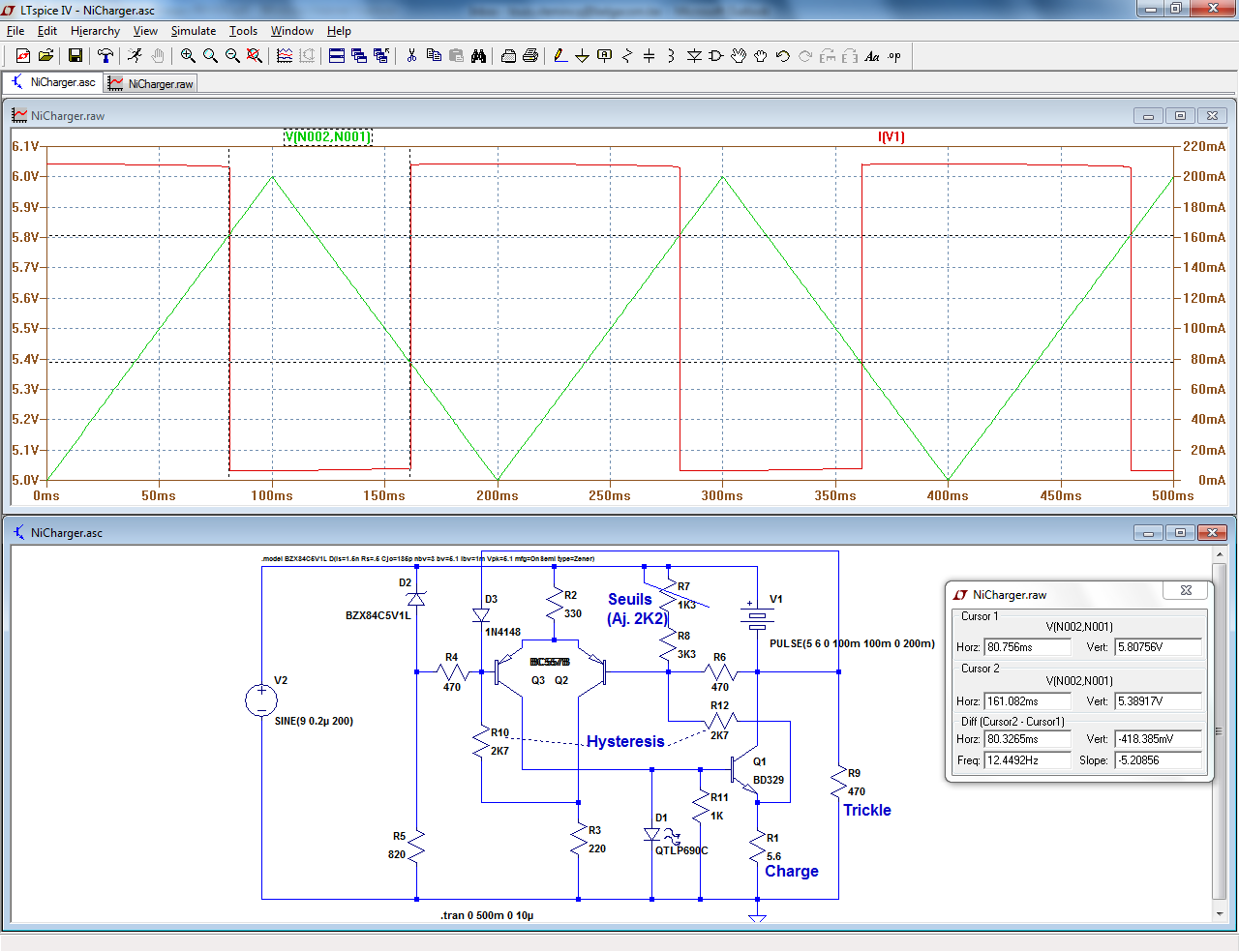Click the Cut scissors icon
Image resolution: width=1239 pixels, height=952 pixels.
[x=411, y=56]
